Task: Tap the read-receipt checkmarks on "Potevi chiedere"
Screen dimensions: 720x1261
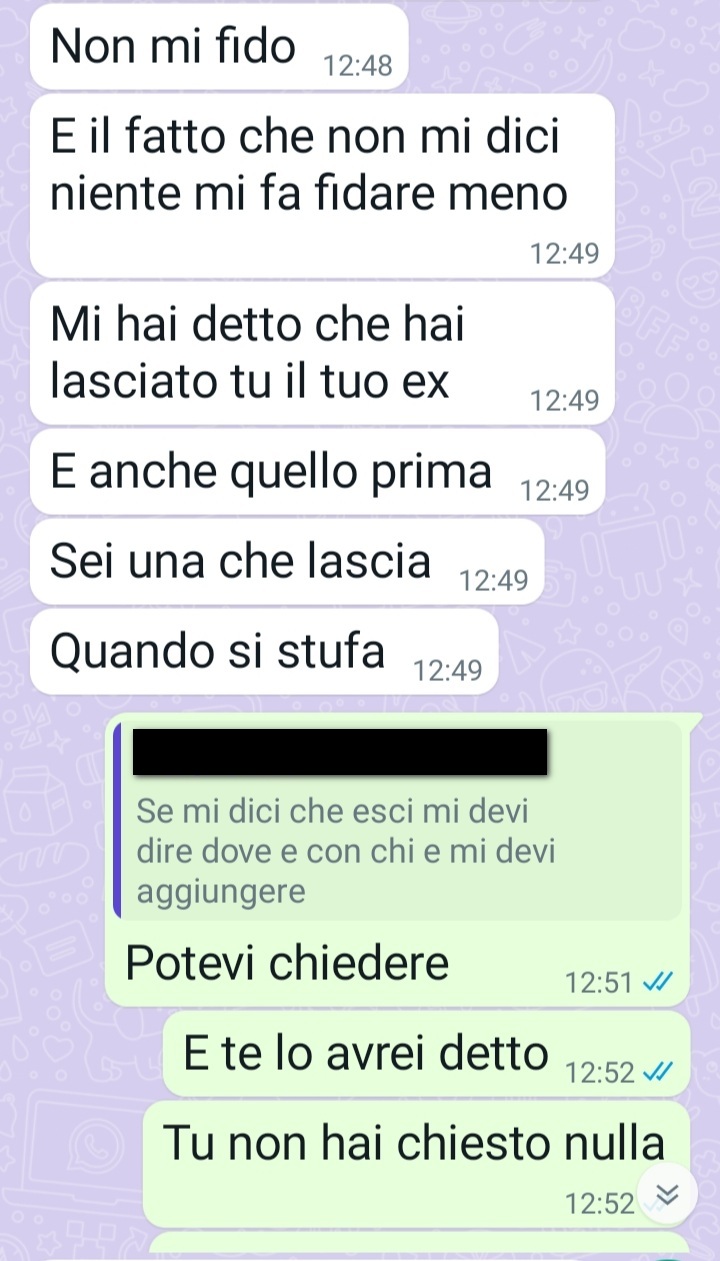Action: [x=656, y=983]
